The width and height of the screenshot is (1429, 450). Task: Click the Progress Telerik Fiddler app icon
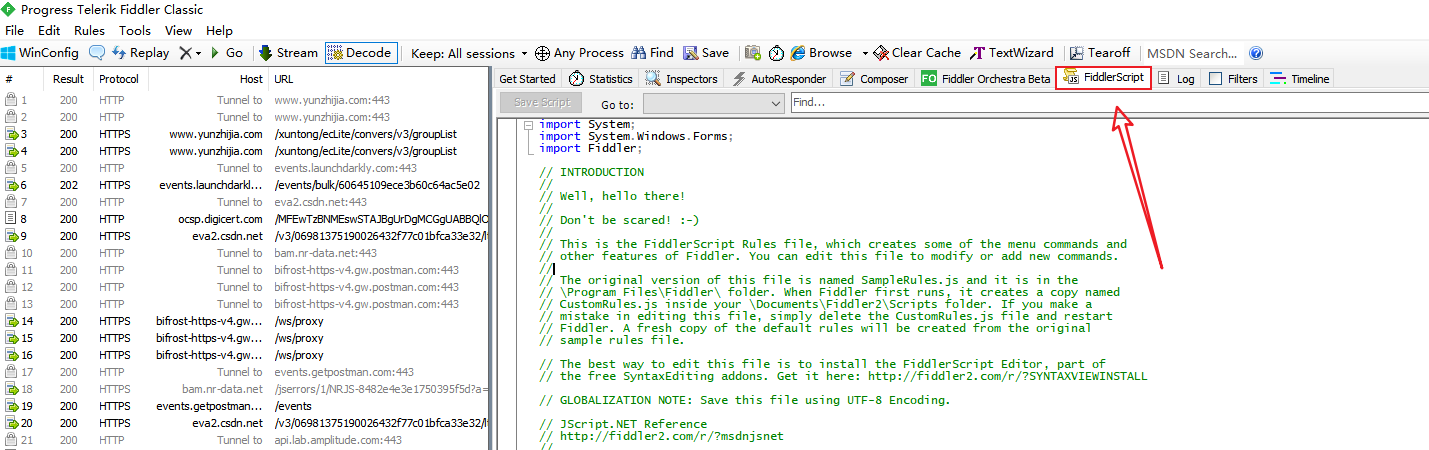pos(9,10)
